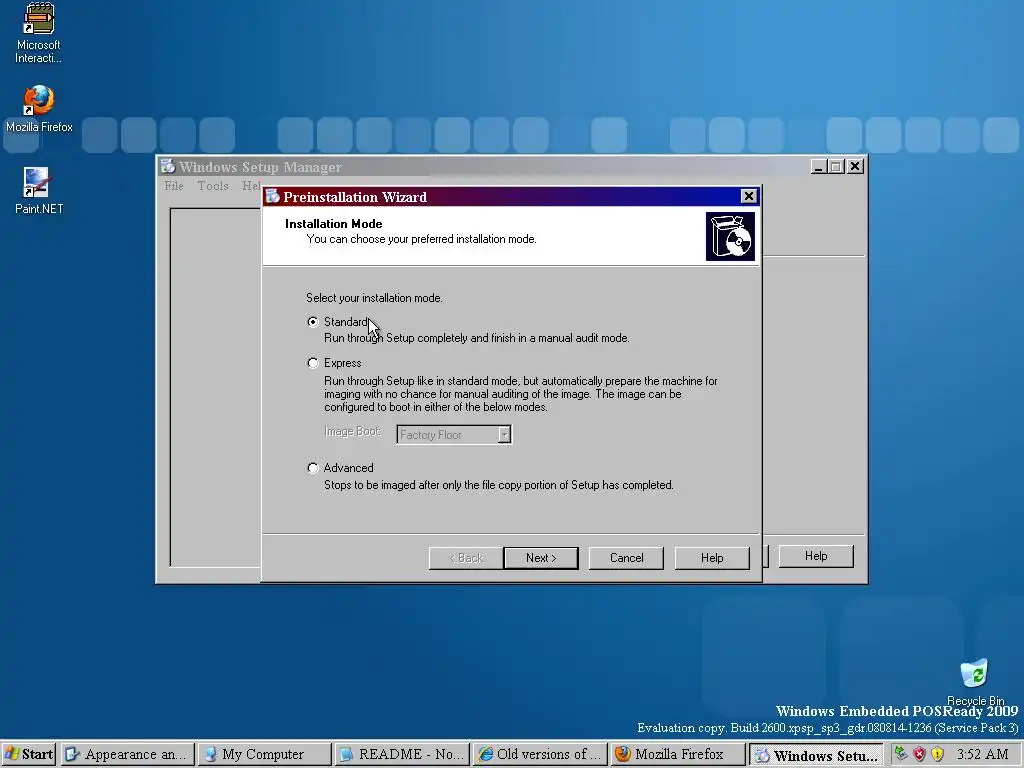This screenshot has width=1024, height=768.
Task: Click the Cancel button in wizard
Action: point(626,558)
